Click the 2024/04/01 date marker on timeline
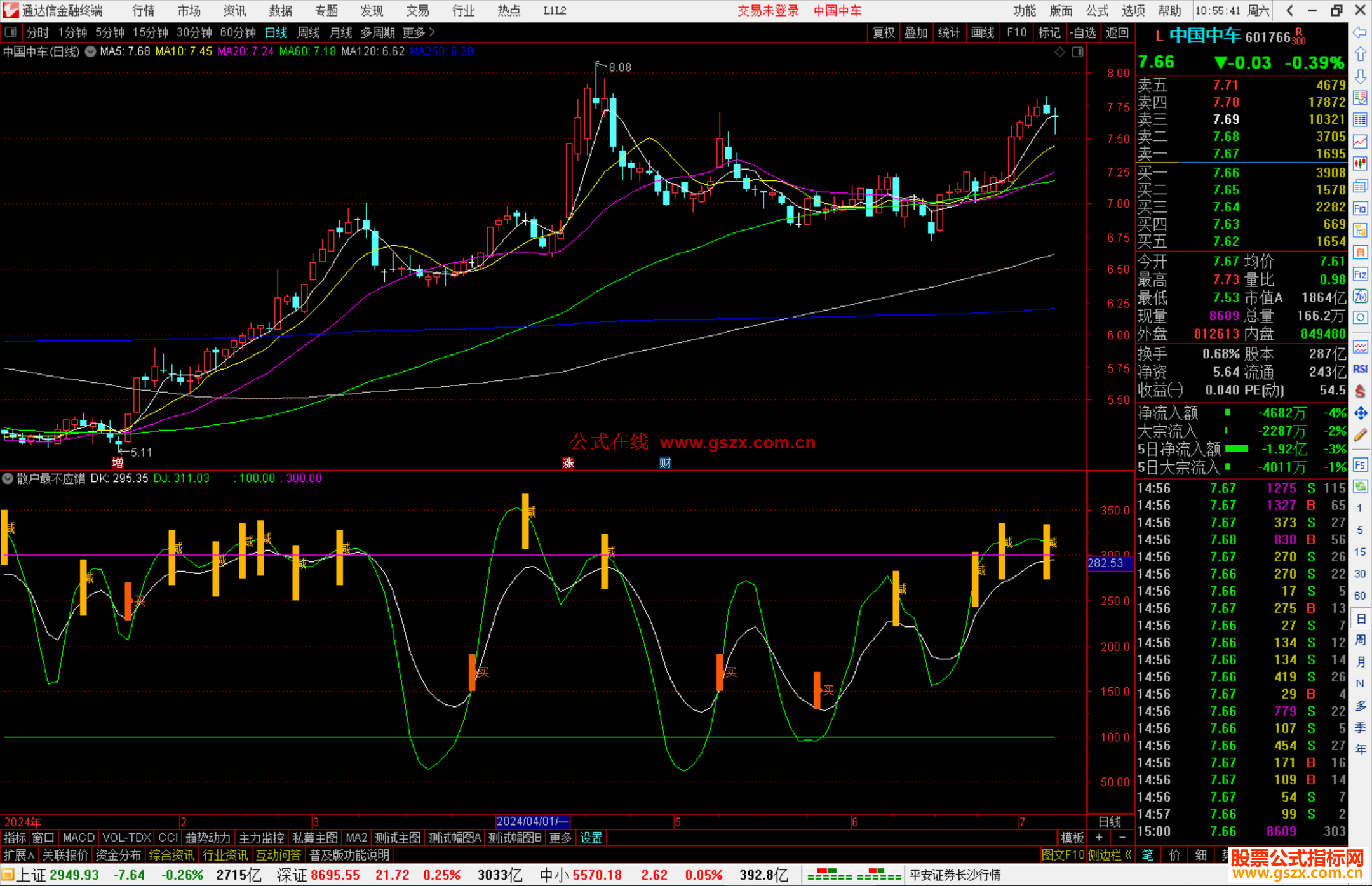Screen dimensions: 1372x886 532,821
